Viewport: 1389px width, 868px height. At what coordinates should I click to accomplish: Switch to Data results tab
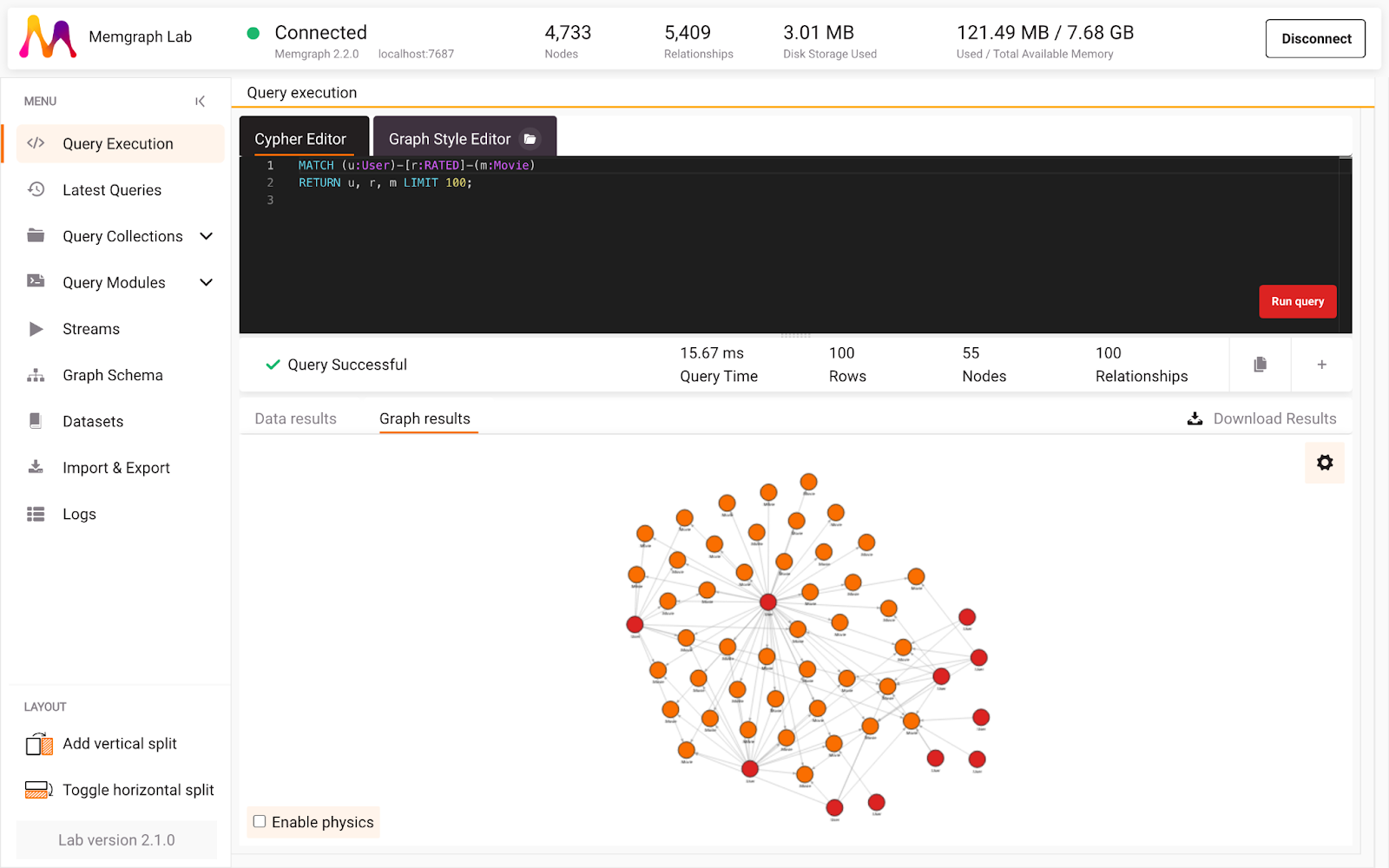click(295, 418)
